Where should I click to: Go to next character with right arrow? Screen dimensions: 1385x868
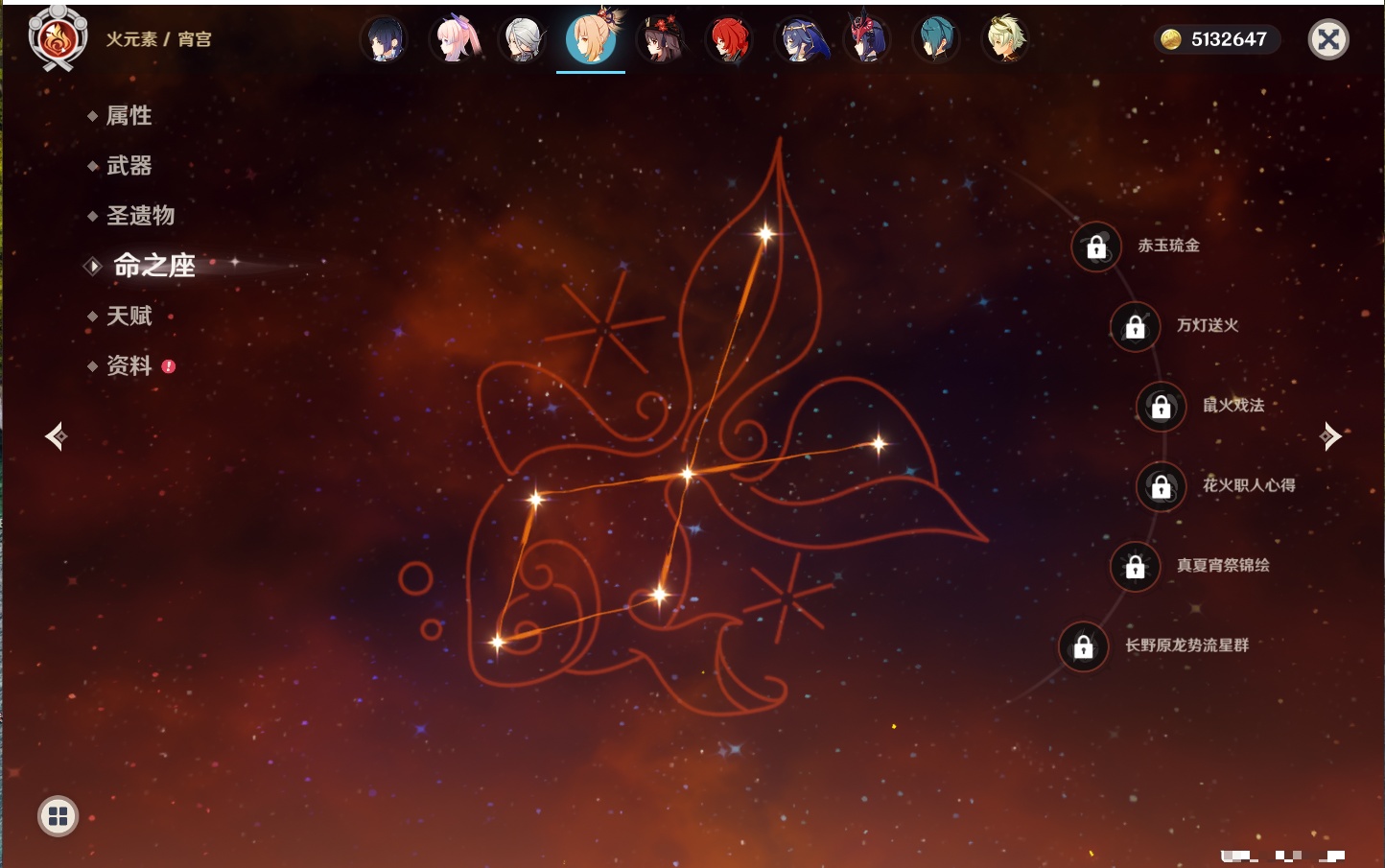[1330, 436]
